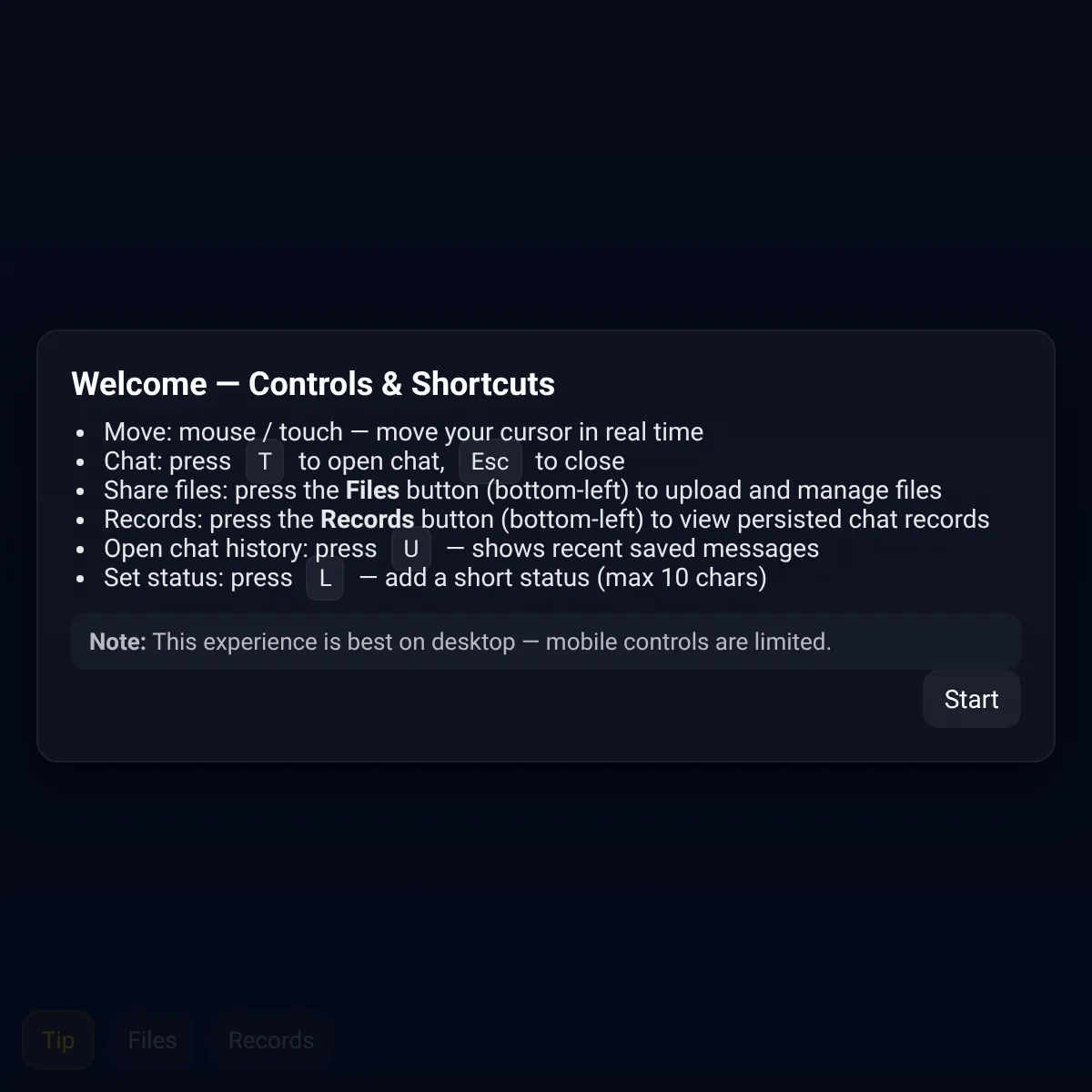Click the Start button in welcome dialog
This screenshot has width=1092, height=1092.
[x=971, y=699]
